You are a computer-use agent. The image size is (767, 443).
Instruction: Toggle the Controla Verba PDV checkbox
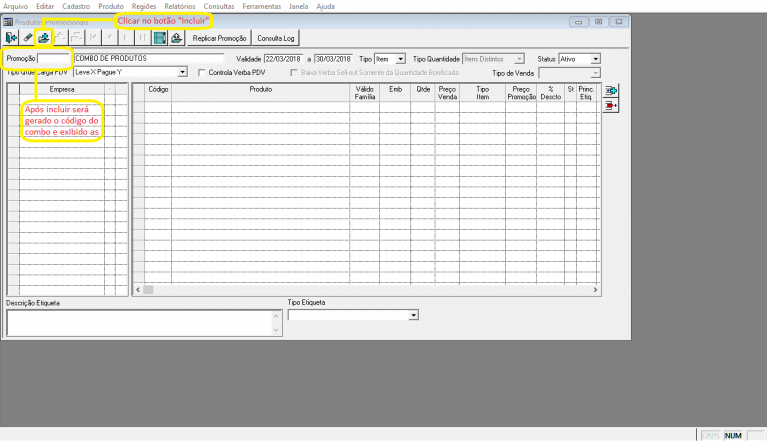click(202, 72)
